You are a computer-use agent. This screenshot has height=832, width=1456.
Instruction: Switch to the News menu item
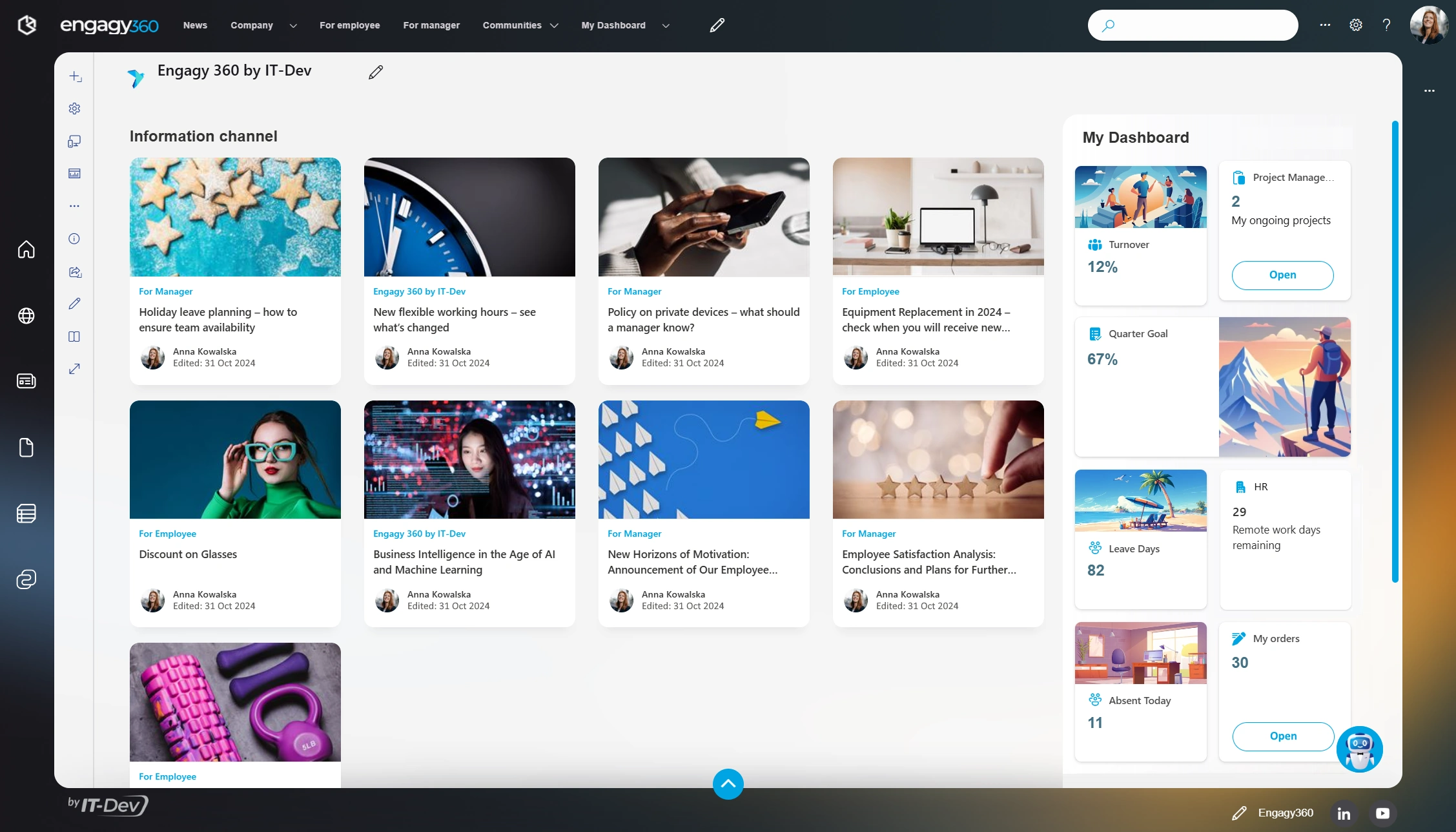coord(195,25)
